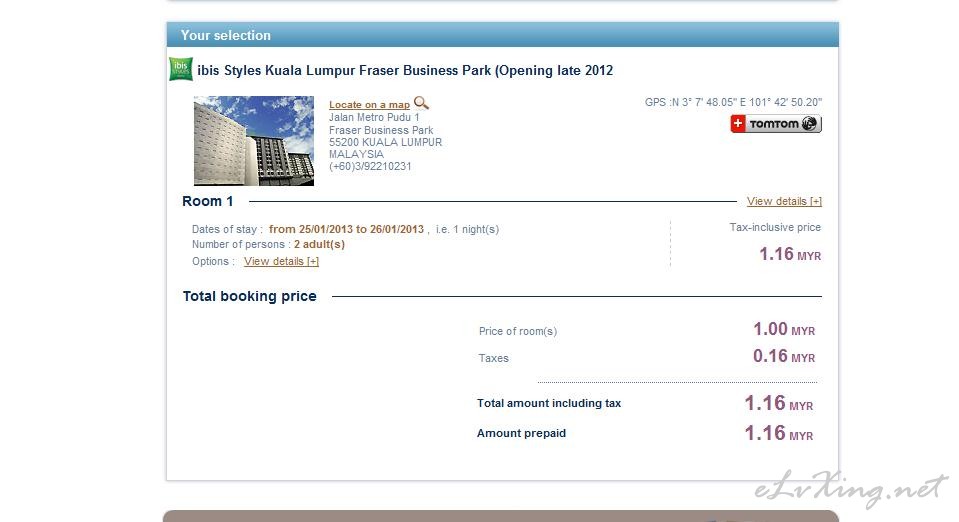Click the Price of room(s) amount 1.00 MYR
The image size is (959, 522).
point(784,329)
